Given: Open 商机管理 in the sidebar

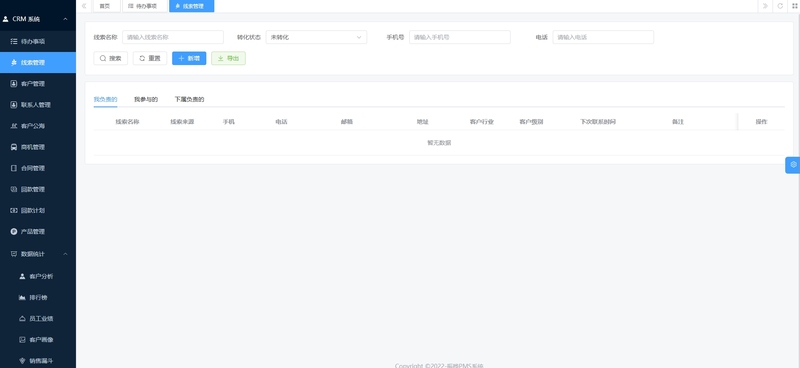Looking at the screenshot, I should point(38,147).
